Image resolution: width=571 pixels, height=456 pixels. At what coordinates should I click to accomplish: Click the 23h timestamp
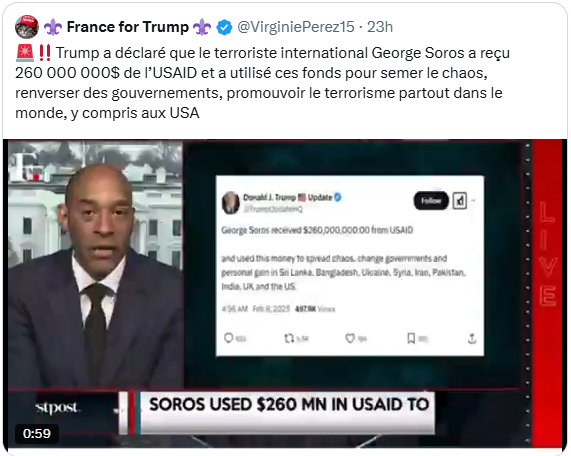tap(380, 27)
